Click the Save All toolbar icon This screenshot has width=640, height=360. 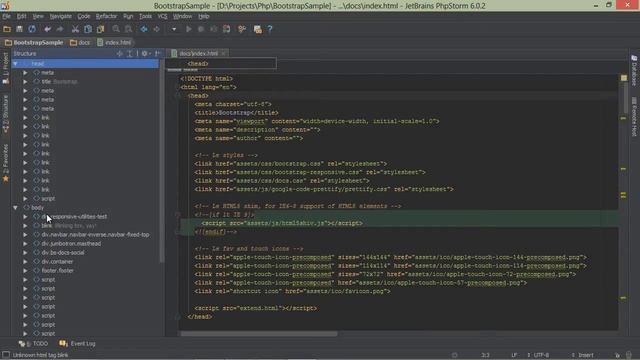pos(19,29)
